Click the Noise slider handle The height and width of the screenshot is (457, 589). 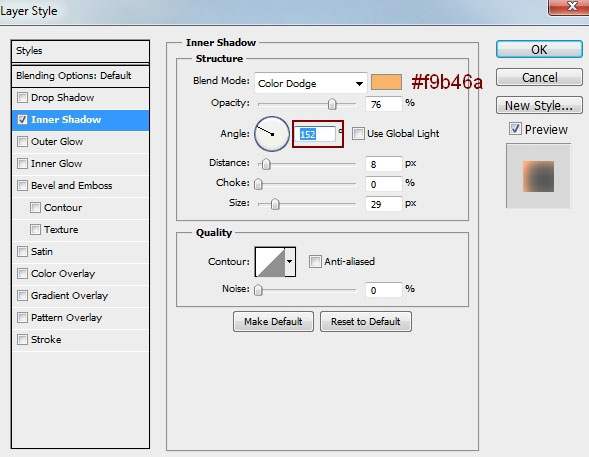coord(258,290)
